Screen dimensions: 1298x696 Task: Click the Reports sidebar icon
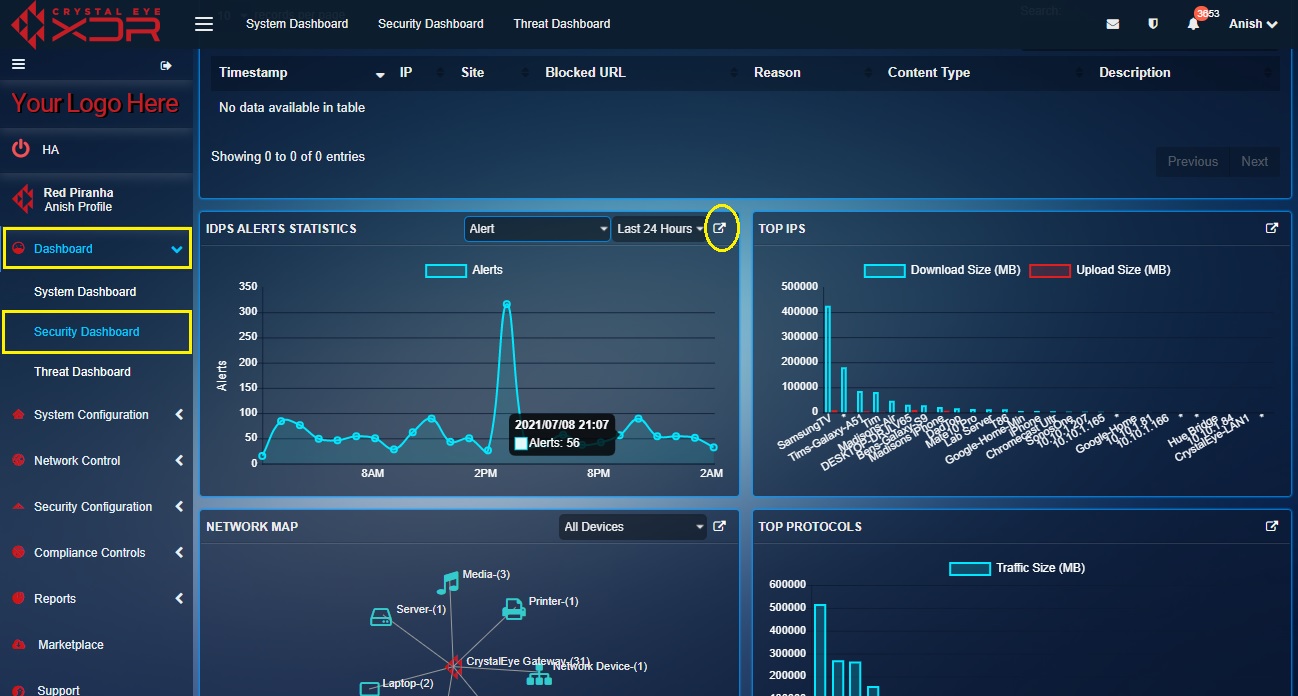[17, 599]
